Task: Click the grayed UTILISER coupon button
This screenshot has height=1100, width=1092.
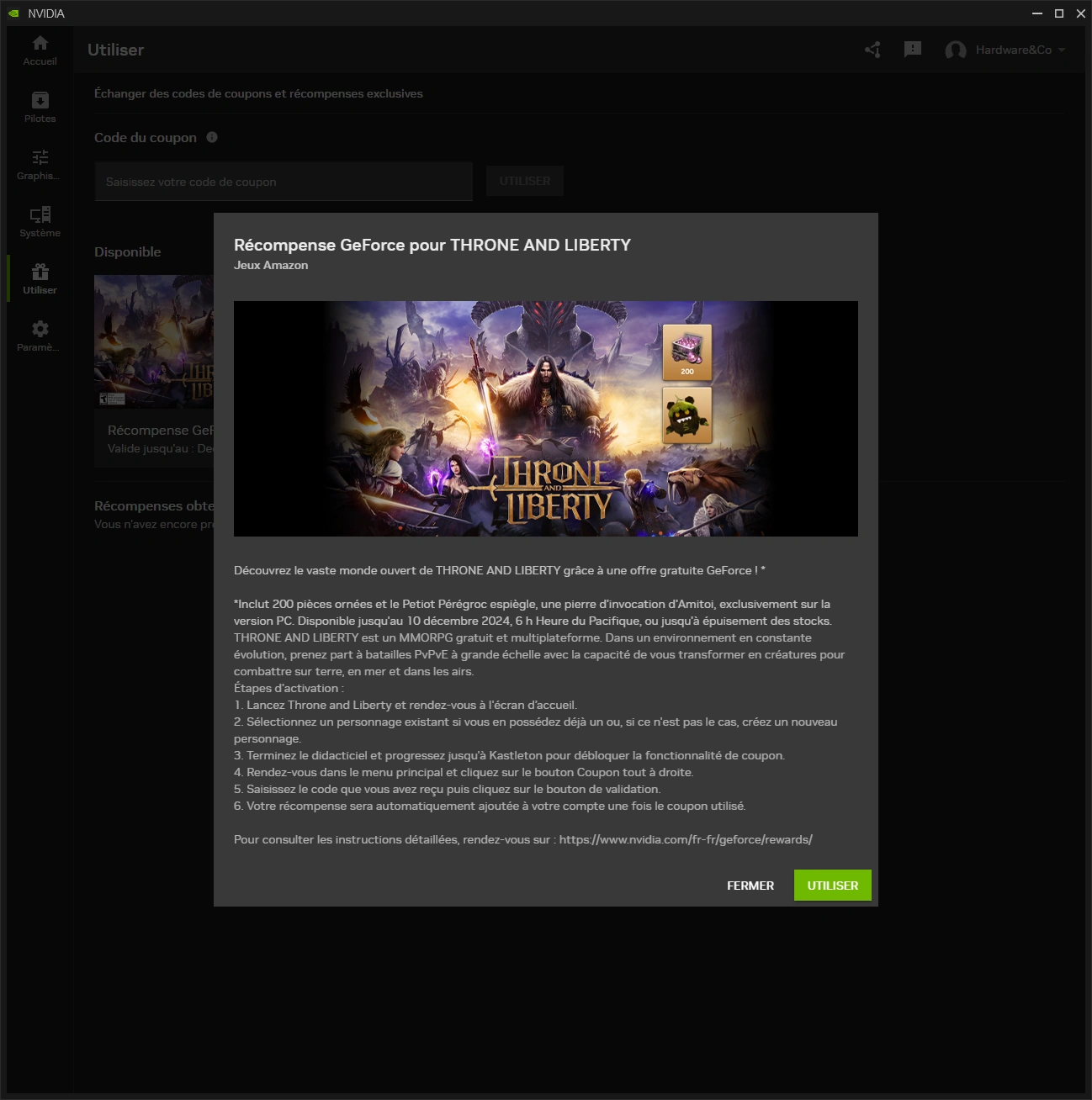Action: click(x=525, y=181)
